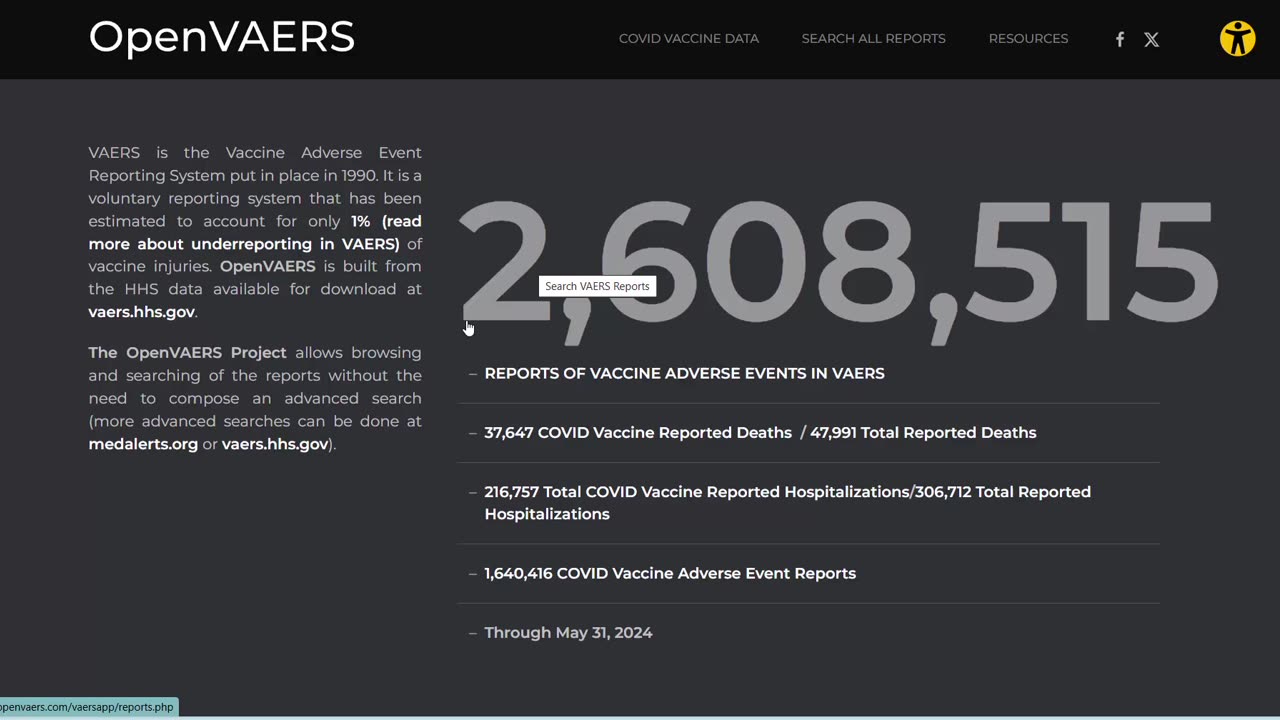This screenshot has width=1280, height=720.
Task: Go to the OpenVAERS home logo
Action: pos(222,37)
